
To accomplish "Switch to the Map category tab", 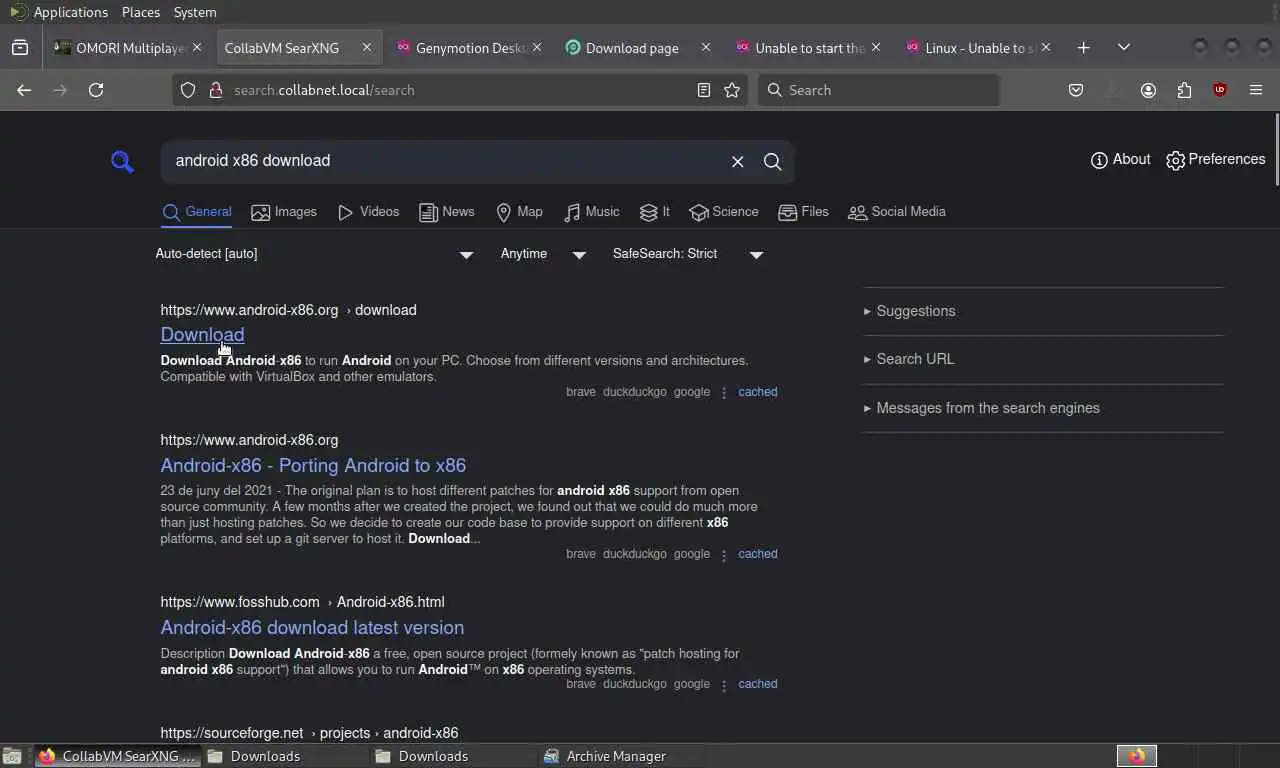I will 519,212.
